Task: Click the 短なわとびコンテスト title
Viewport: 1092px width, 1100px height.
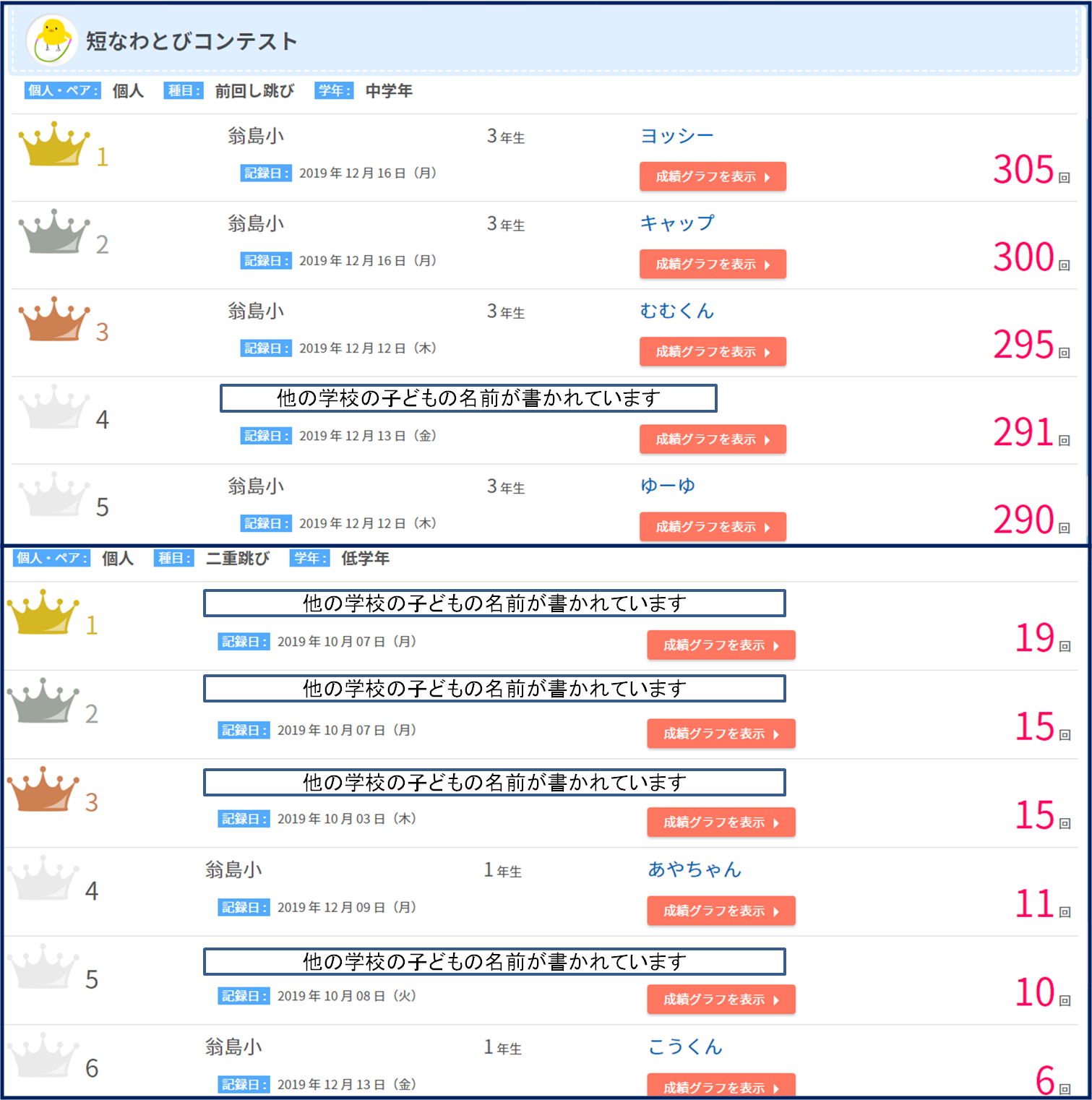Action: (x=192, y=41)
